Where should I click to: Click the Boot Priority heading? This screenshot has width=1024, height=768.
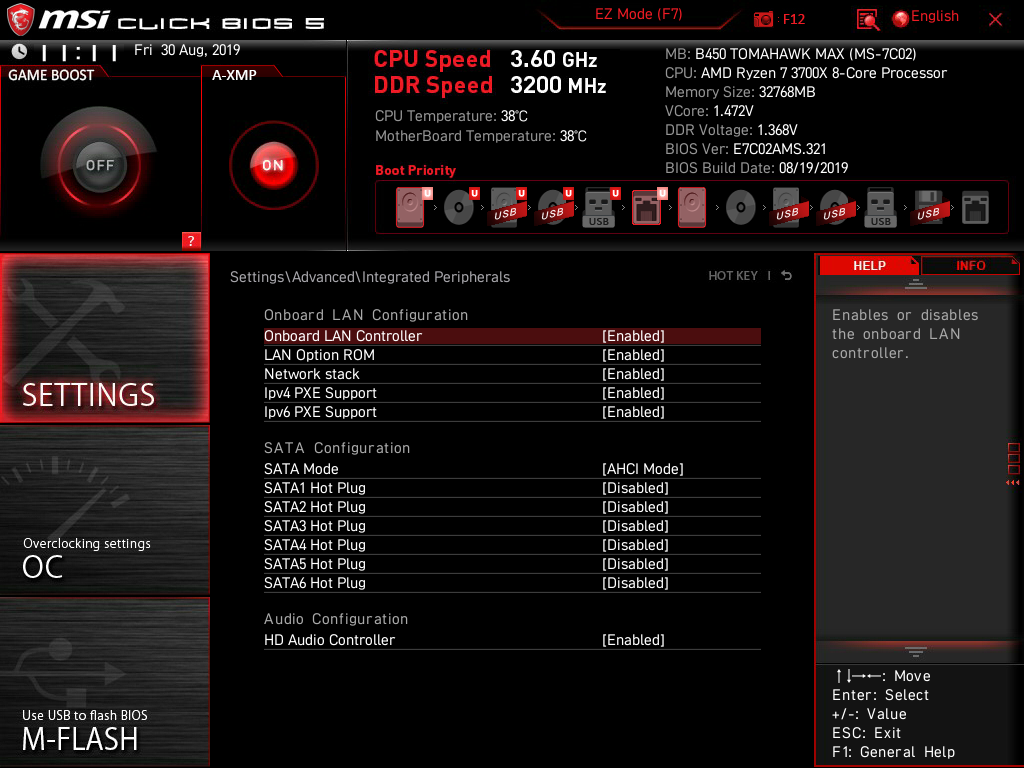415,170
